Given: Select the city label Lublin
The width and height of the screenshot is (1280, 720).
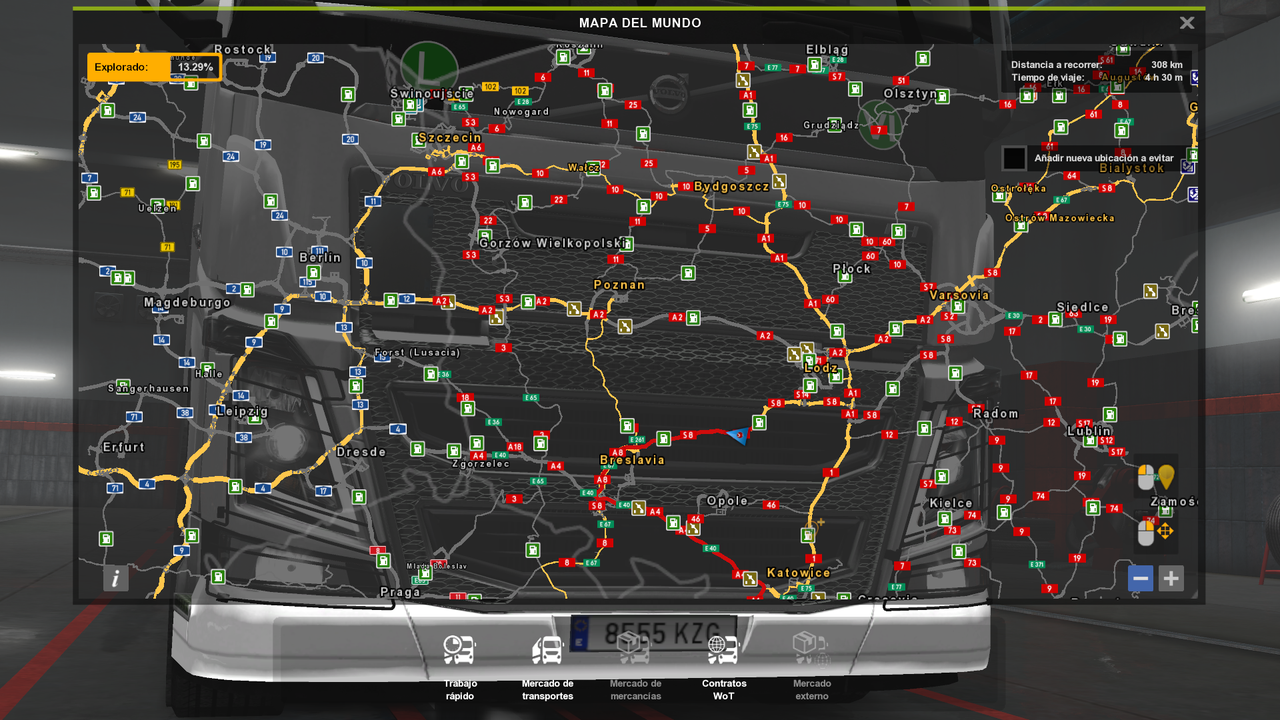Looking at the screenshot, I should click(x=1089, y=431).
